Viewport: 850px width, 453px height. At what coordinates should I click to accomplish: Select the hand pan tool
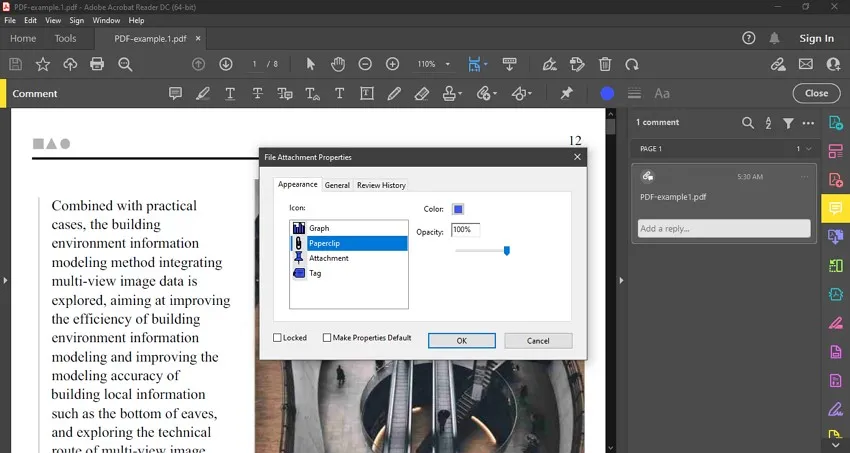click(338, 64)
